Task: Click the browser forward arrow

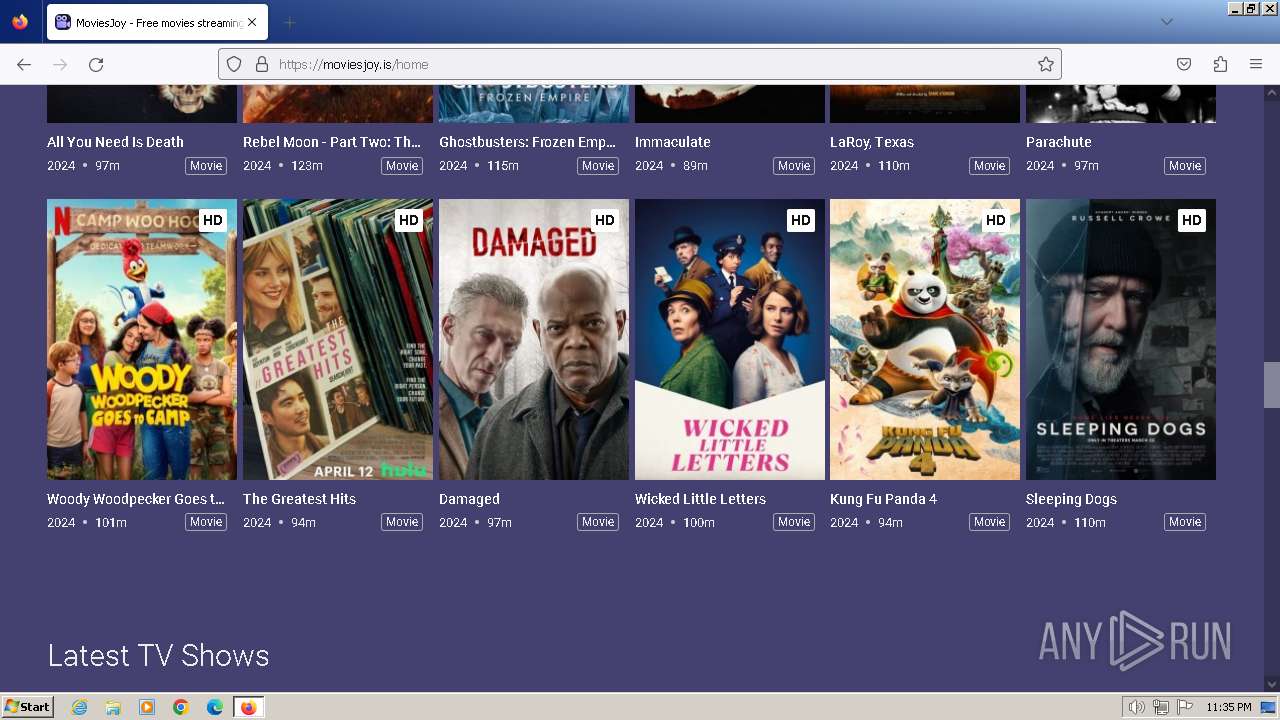Action: click(60, 64)
